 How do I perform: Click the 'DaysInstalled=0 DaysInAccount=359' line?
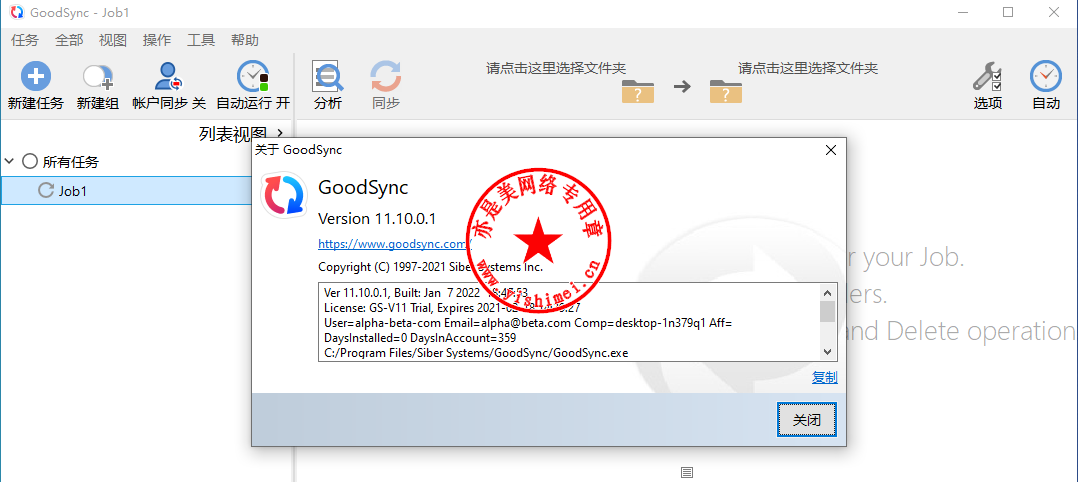point(420,338)
